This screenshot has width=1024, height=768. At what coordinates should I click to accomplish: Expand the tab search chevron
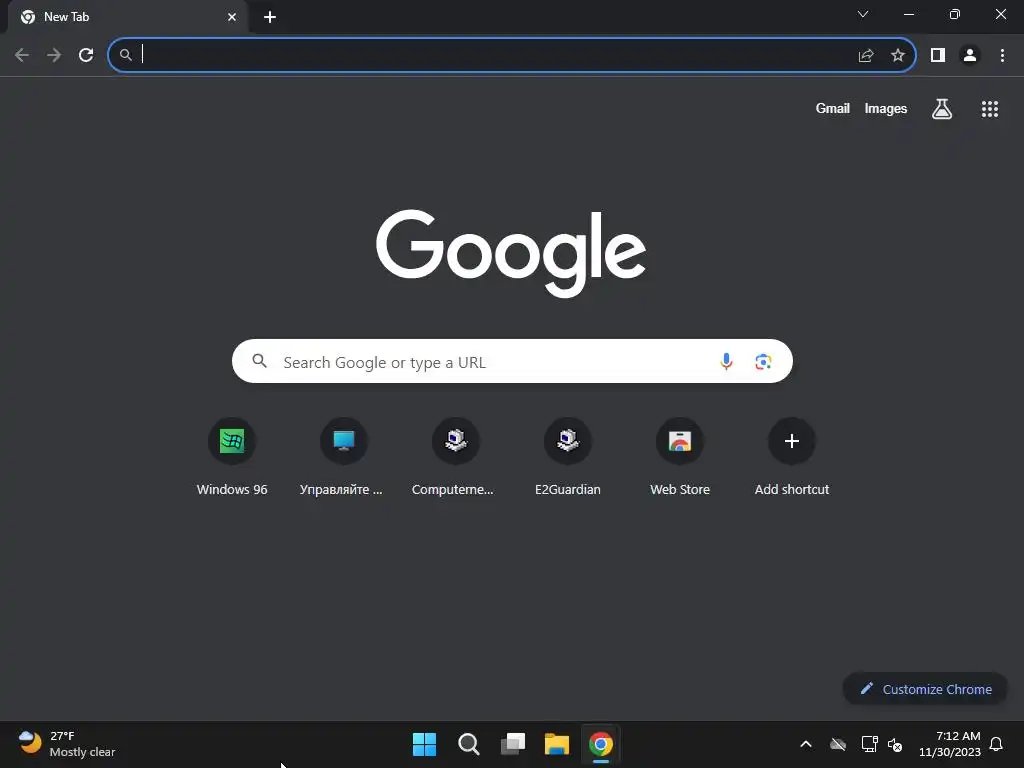coord(863,14)
